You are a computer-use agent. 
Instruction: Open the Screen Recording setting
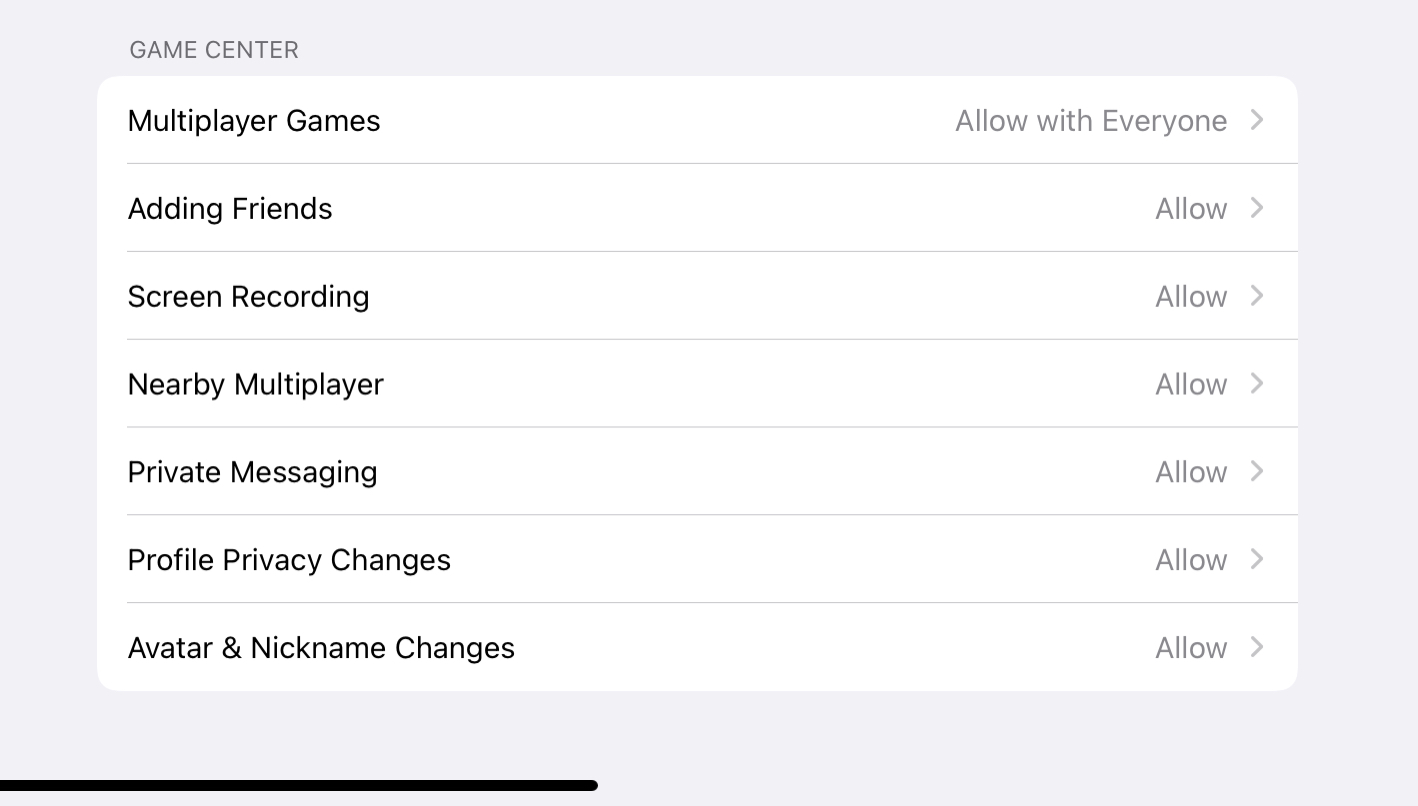coord(249,297)
